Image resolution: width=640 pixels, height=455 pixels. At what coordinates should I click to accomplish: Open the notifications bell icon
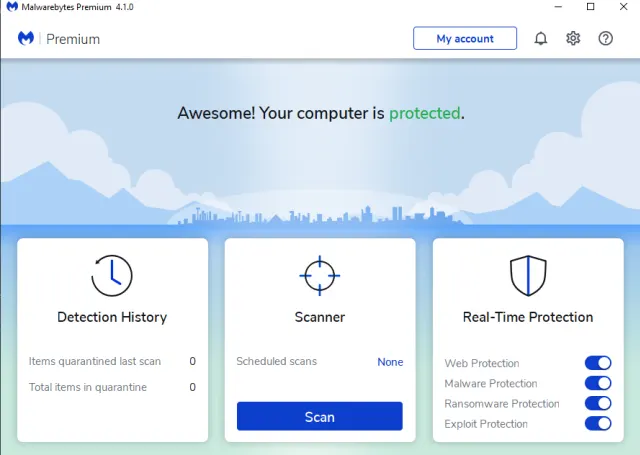point(541,39)
